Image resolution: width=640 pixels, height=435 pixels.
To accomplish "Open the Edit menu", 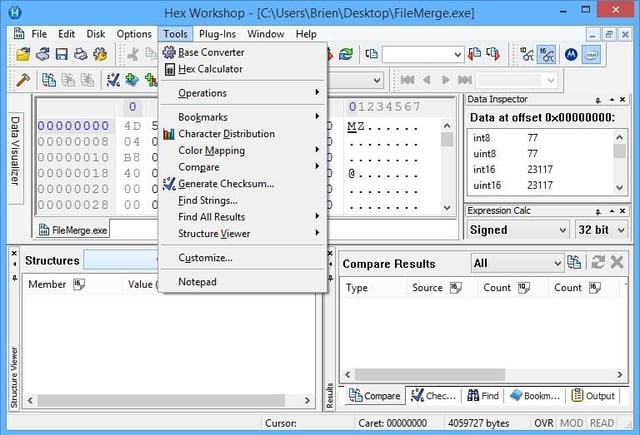I will click(x=67, y=34).
